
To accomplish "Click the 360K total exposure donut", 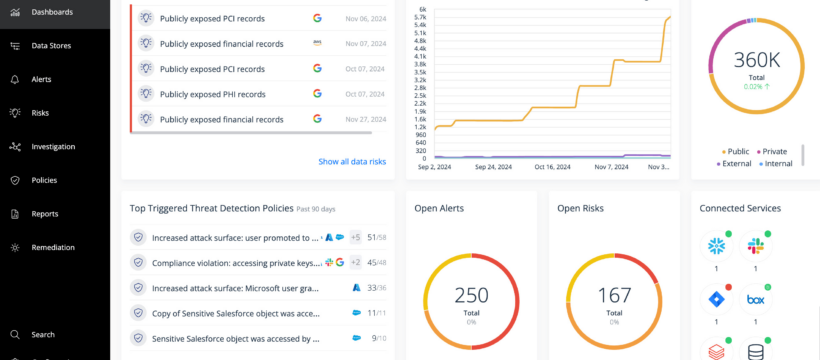I will coord(756,65).
